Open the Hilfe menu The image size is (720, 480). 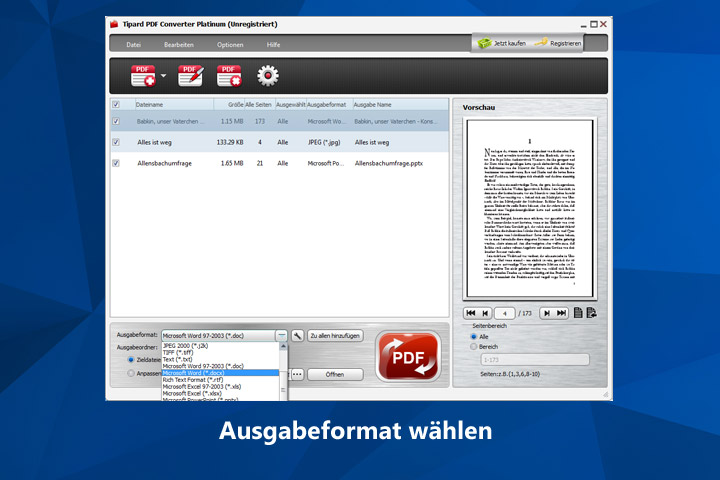273,45
